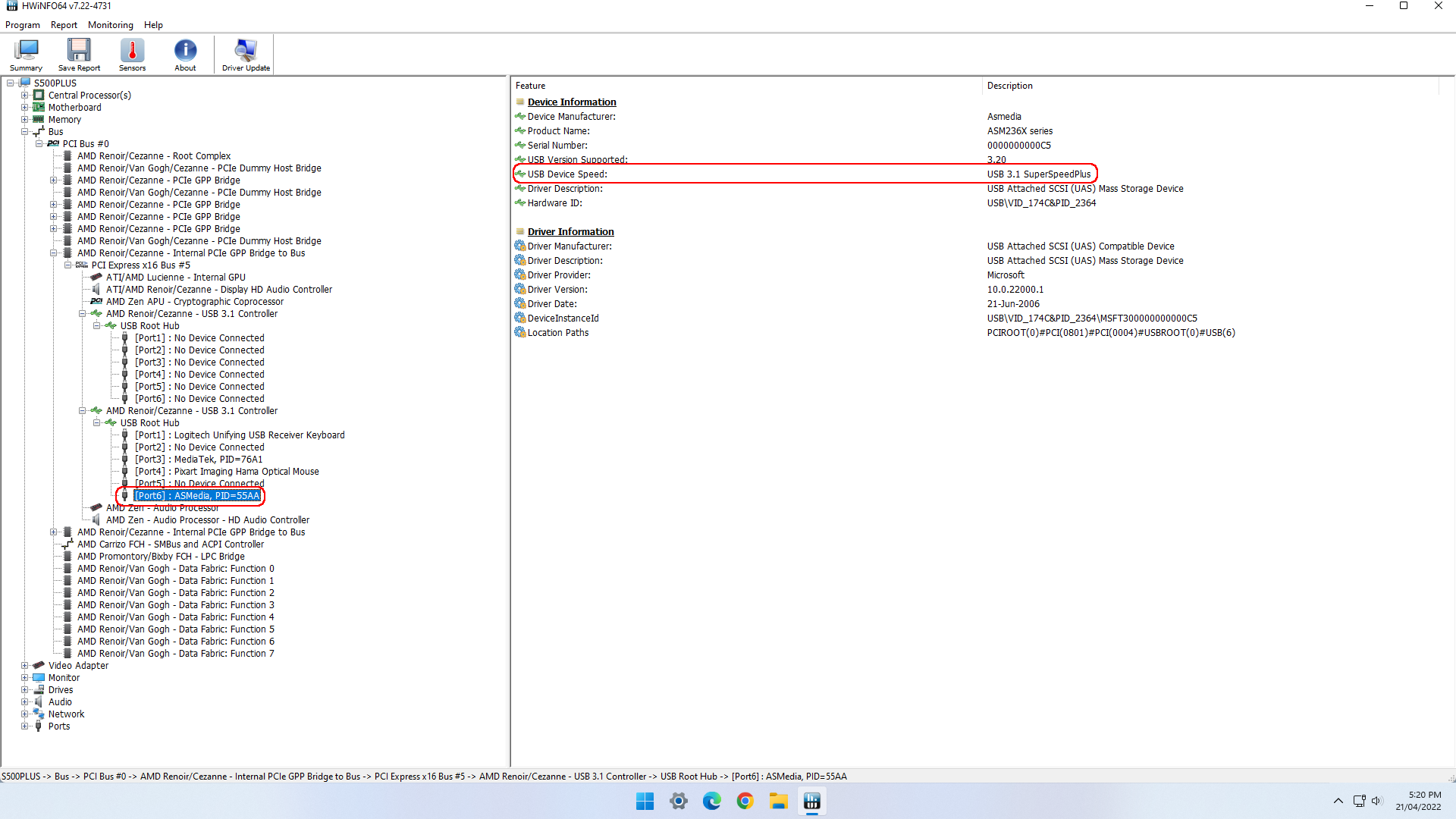Expand the Central Processor(s) node
This screenshot has width=1456, height=819.
(25, 96)
